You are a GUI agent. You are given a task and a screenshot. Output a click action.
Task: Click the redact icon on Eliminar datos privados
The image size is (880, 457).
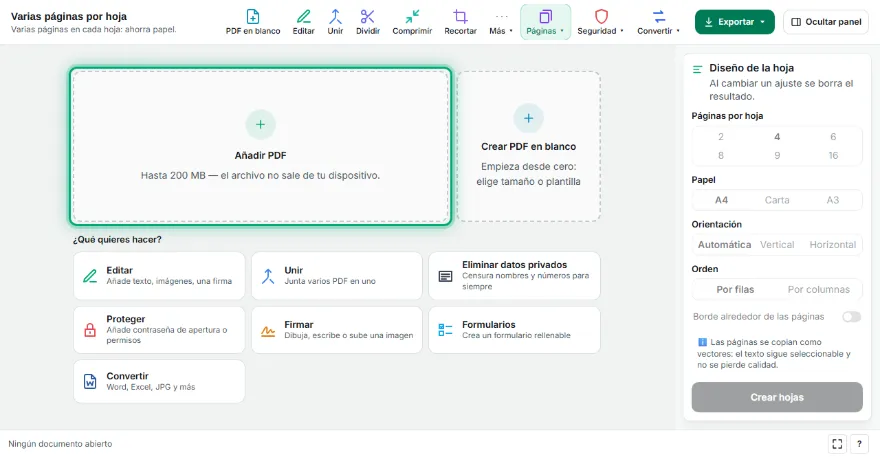point(446,276)
